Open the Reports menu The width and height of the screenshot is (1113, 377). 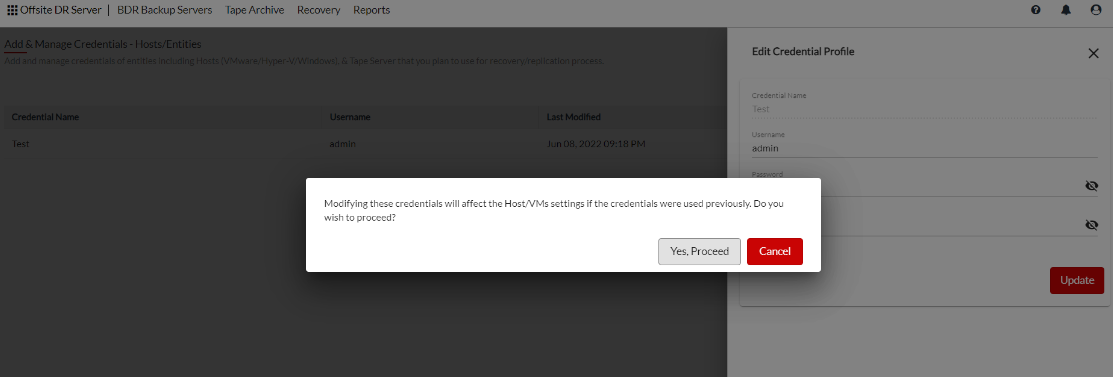click(x=371, y=10)
